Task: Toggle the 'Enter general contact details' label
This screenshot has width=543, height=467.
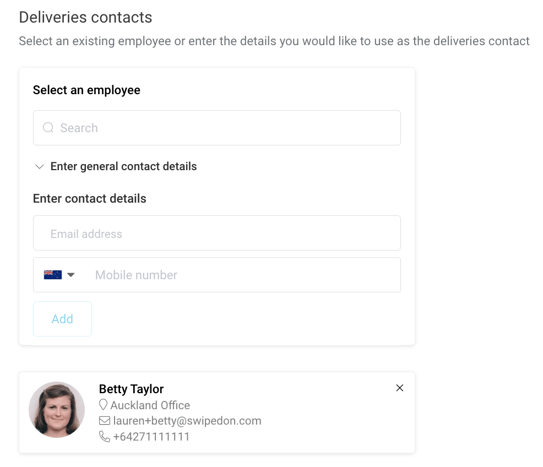Action: (x=123, y=166)
